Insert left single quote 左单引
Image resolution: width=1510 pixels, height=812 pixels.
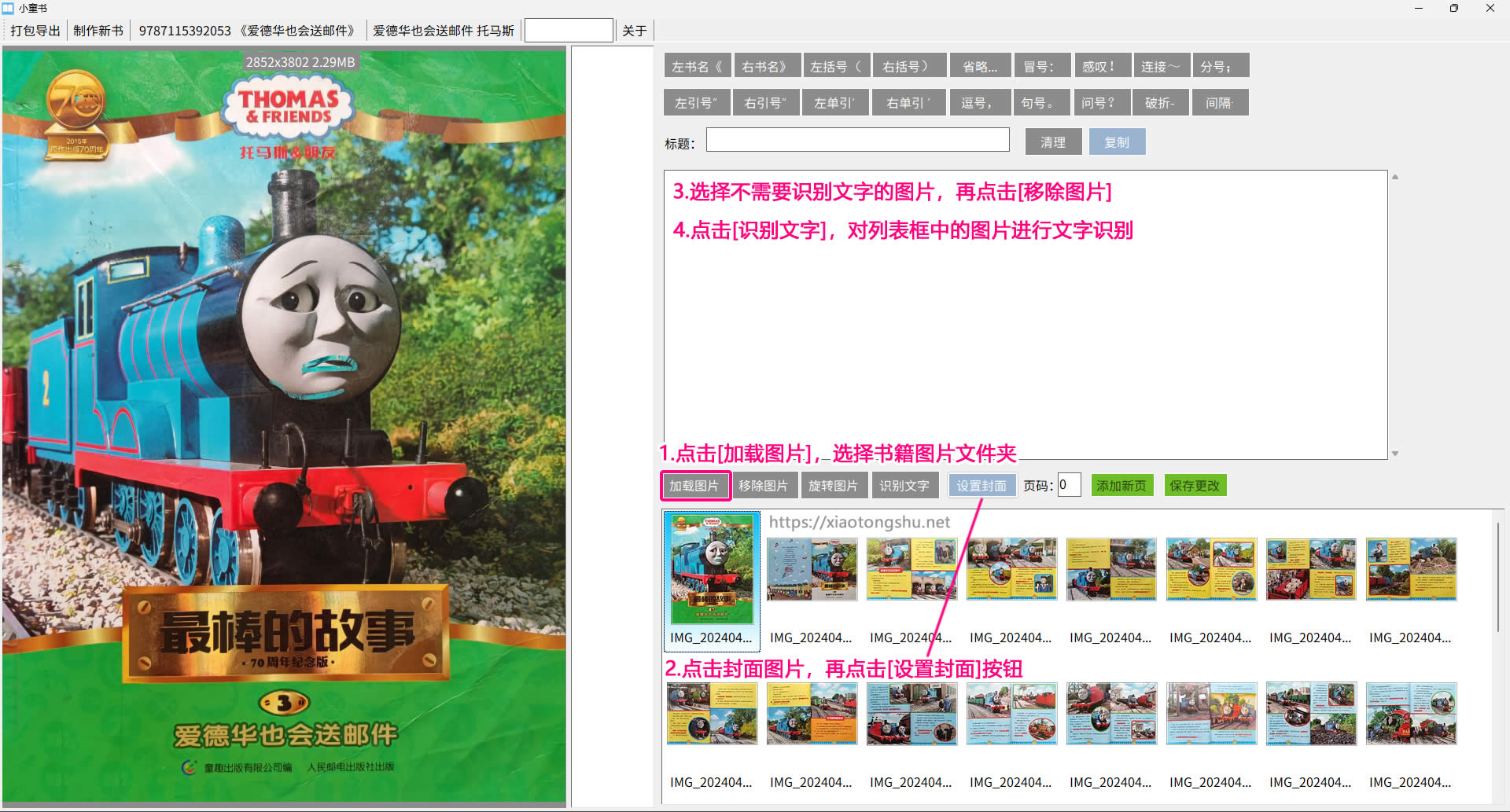[x=835, y=102]
